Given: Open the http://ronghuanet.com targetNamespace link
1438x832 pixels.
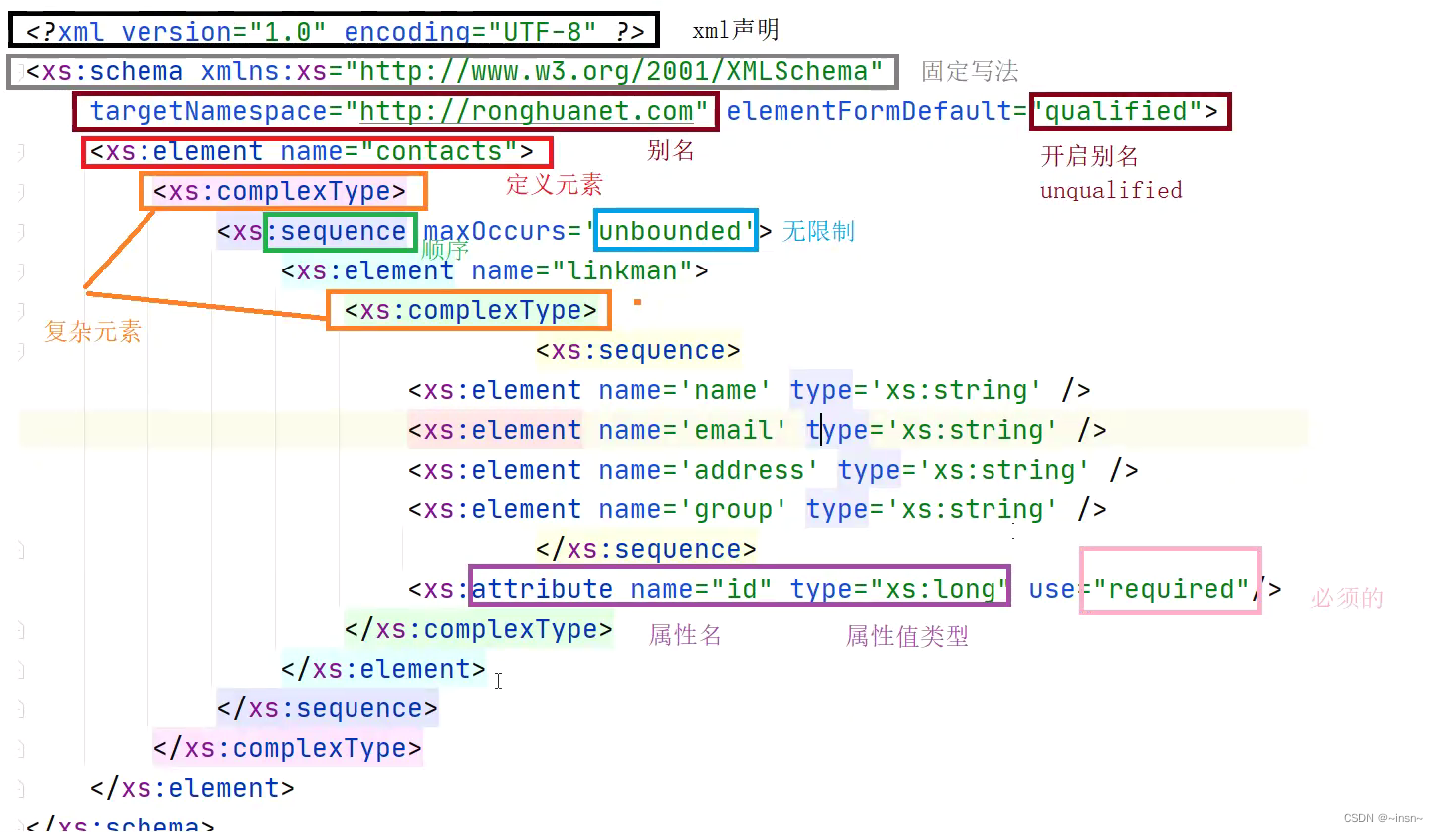Looking at the screenshot, I should coord(526,112).
